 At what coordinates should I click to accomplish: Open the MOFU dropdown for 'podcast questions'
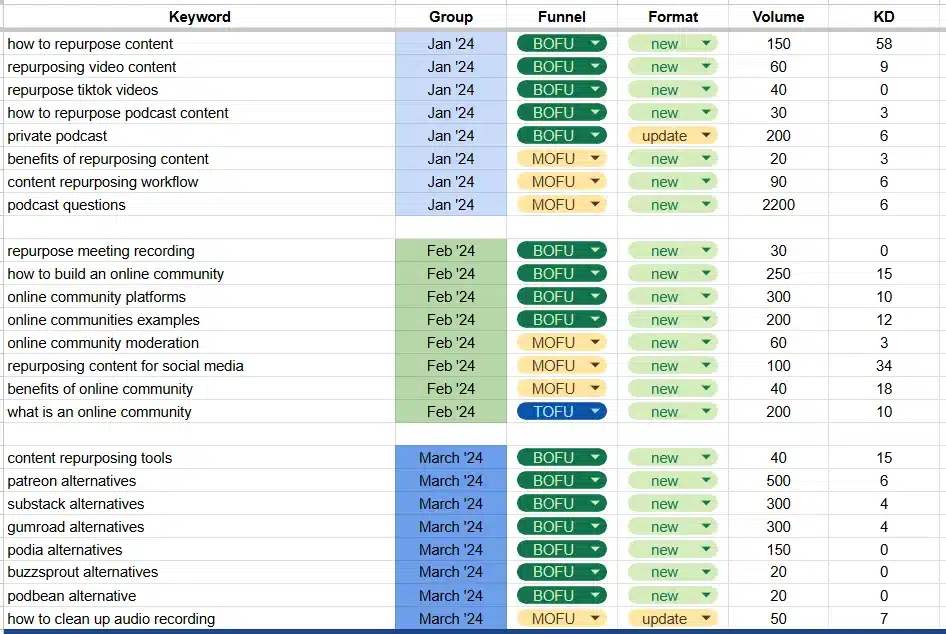[x=561, y=204]
